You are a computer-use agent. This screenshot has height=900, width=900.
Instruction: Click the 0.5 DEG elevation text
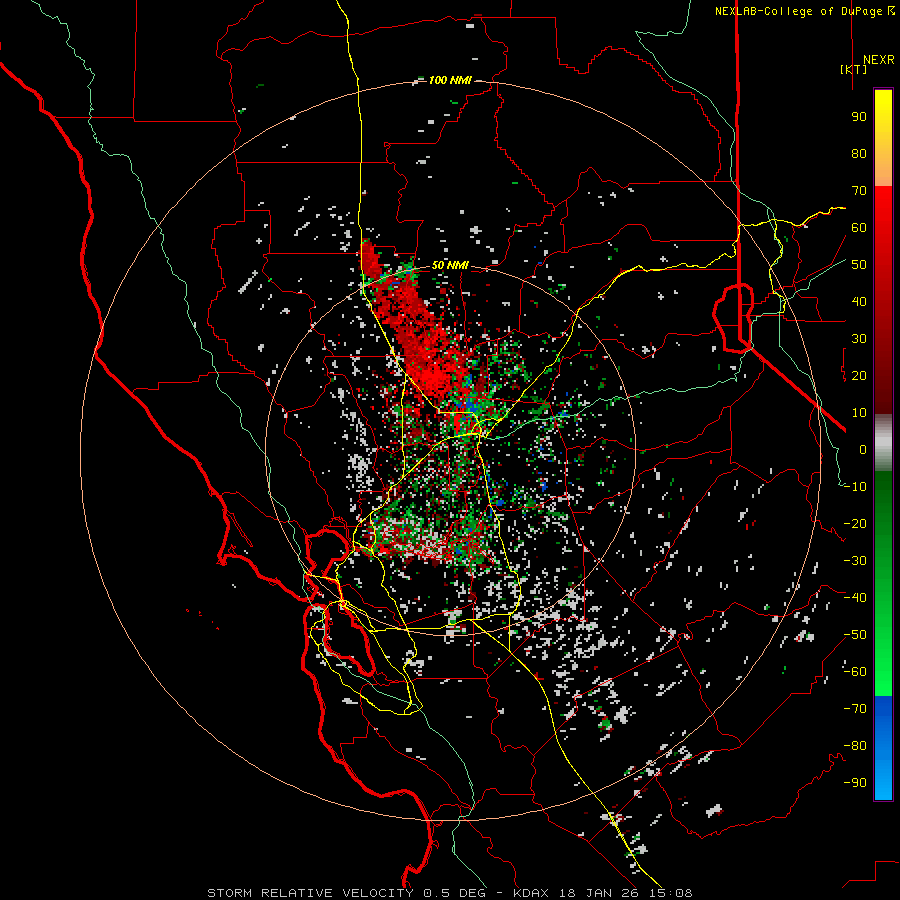tap(455, 893)
